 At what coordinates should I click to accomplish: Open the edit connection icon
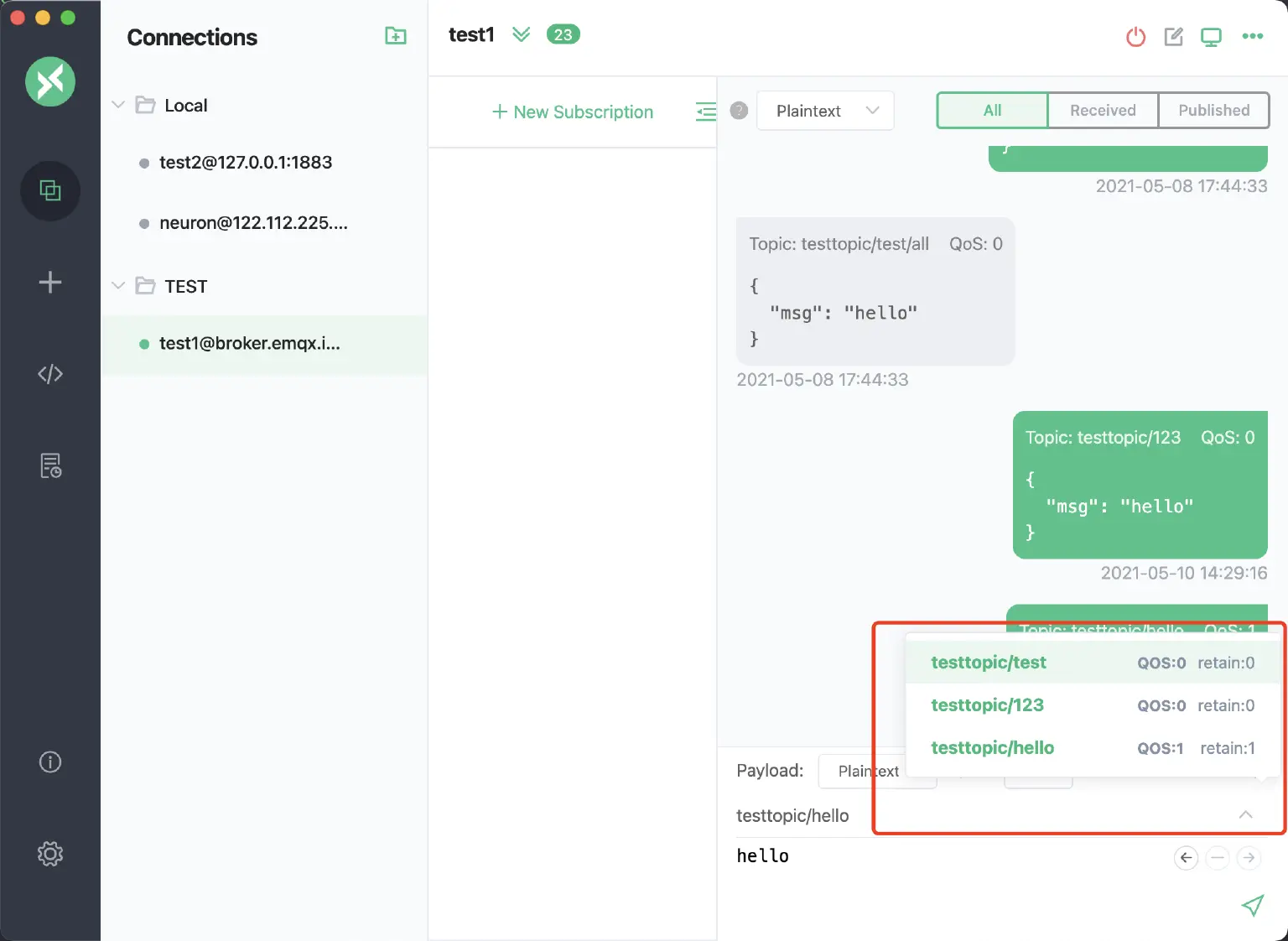tap(1173, 37)
